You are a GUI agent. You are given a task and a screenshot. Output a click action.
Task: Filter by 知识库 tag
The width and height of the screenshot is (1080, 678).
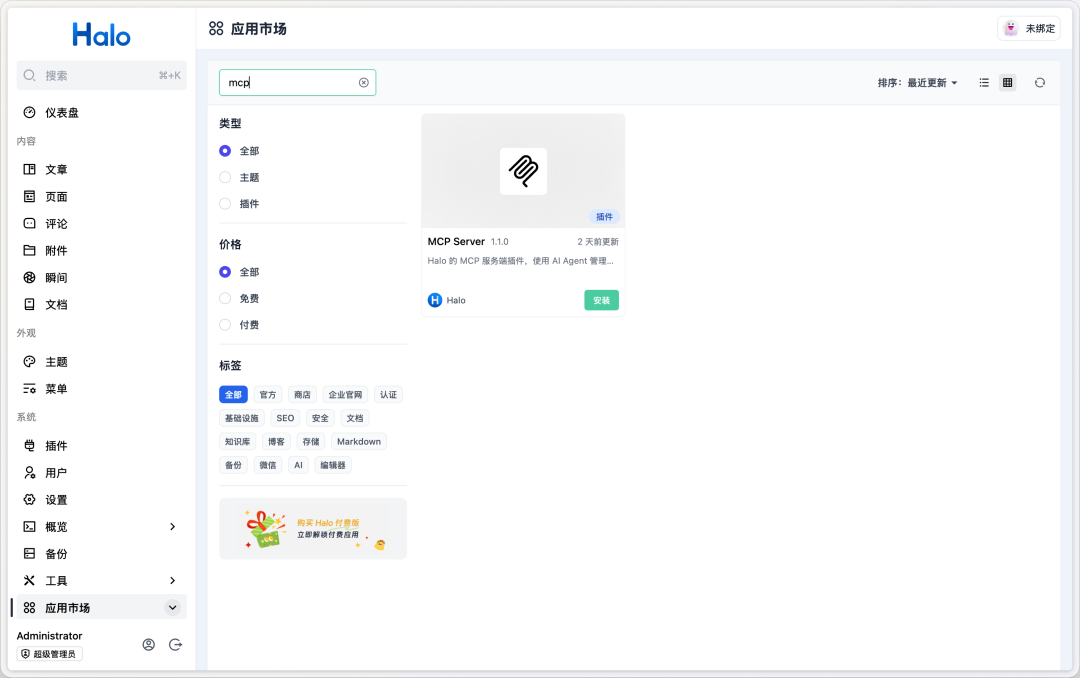238,442
